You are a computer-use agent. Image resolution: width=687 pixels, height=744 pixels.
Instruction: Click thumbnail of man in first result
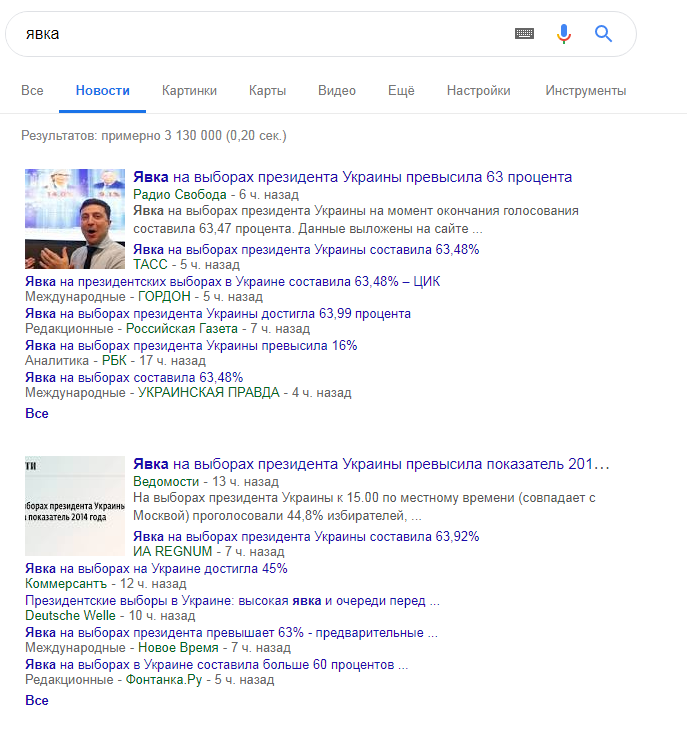pos(75,219)
